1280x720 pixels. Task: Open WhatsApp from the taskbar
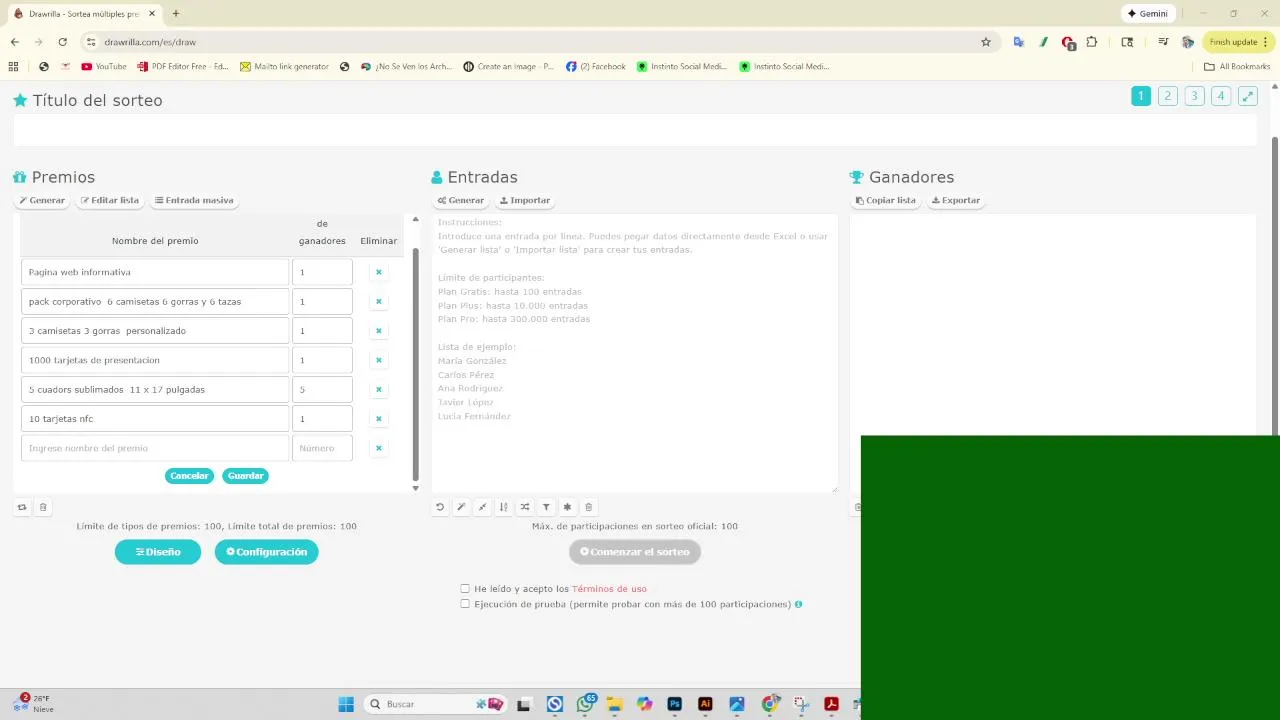coord(585,704)
